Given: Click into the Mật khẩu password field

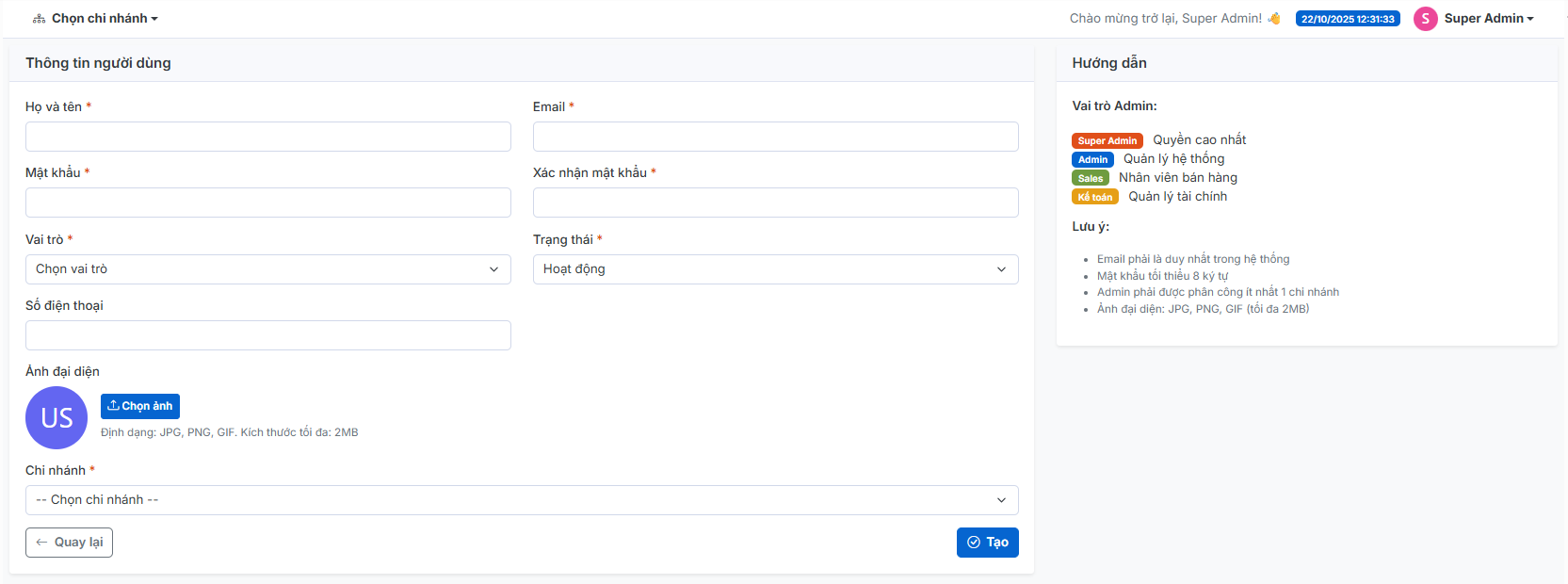Looking at the screenshot, I should pos(267,203).
